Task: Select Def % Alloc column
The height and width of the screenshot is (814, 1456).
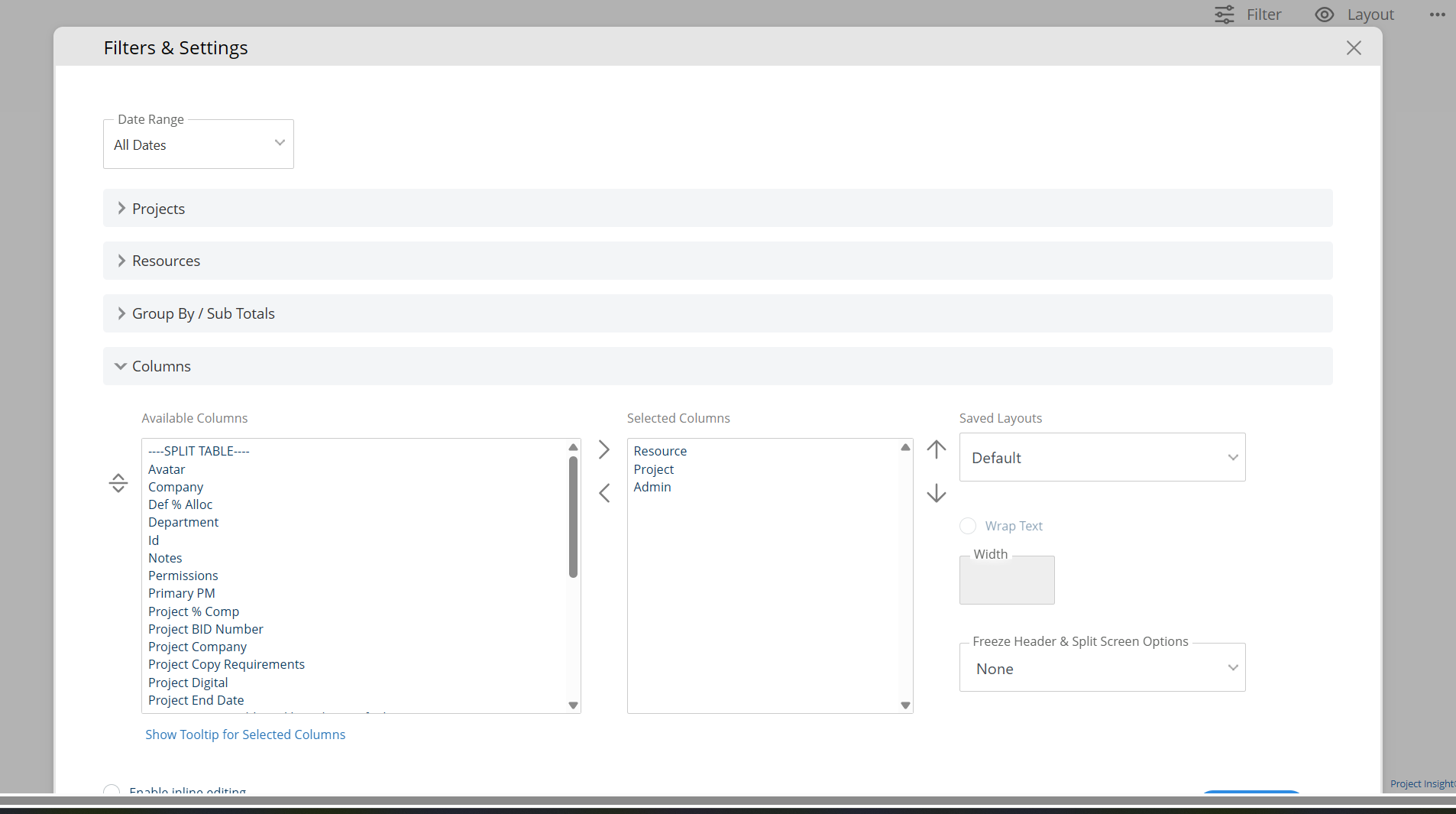Action: coord(180,504)
